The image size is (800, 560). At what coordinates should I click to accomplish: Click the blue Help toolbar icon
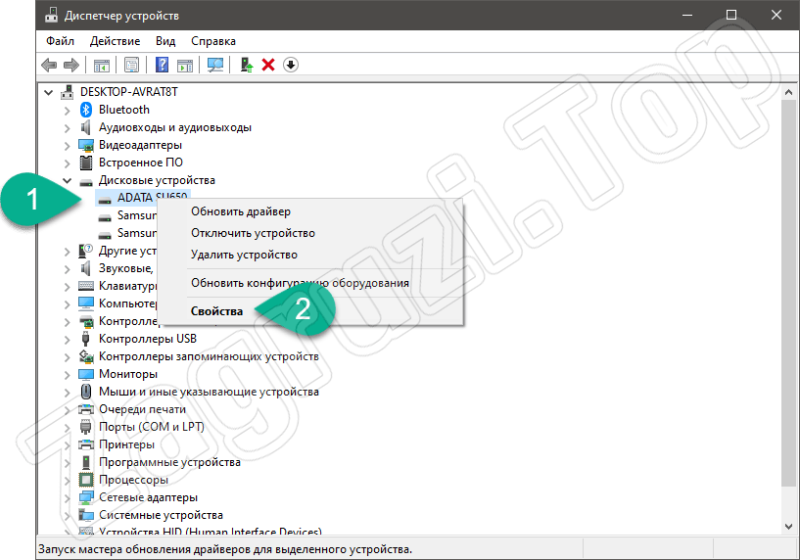click(x=162, y=65)
